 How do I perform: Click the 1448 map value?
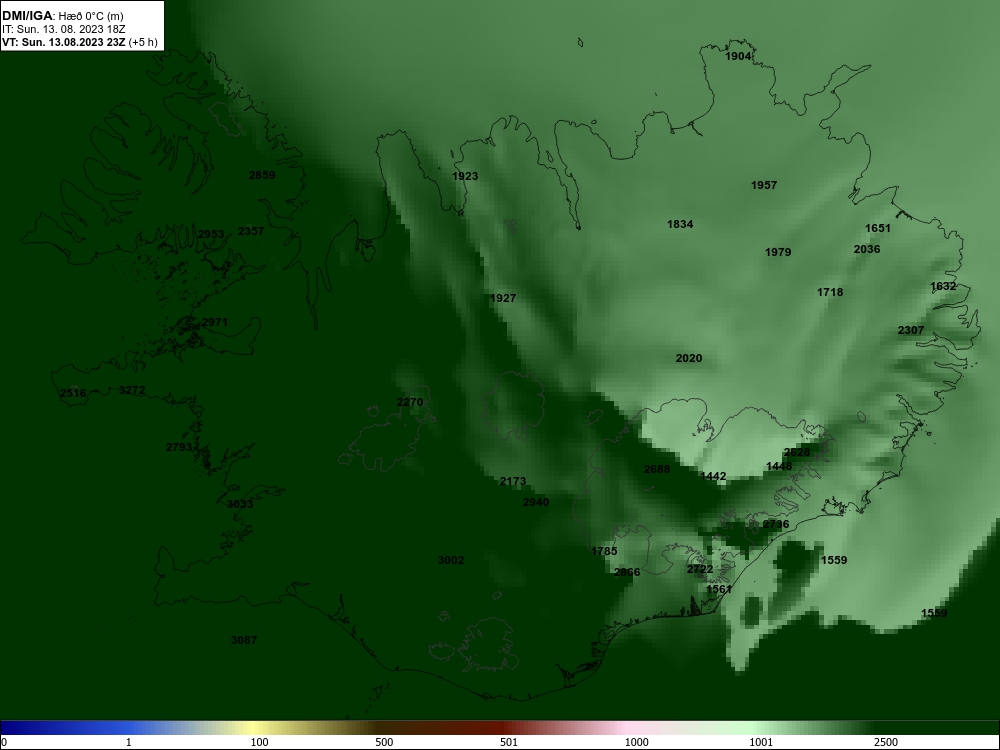tap(779, 466)
